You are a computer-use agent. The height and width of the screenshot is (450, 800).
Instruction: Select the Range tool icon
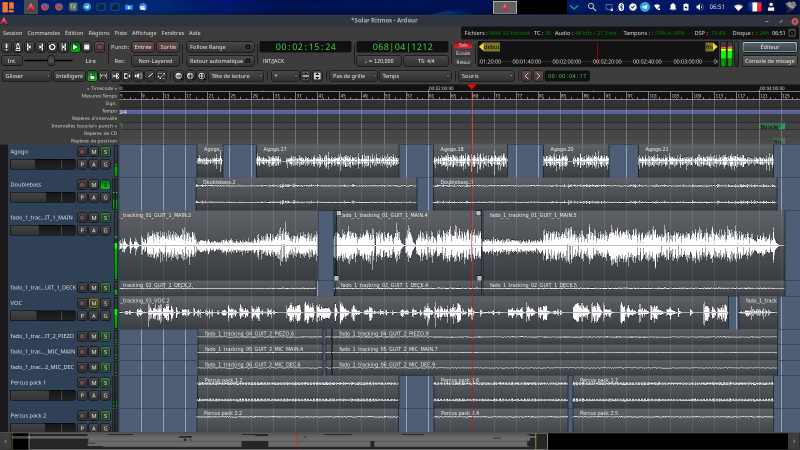click(x=105, y=76)
